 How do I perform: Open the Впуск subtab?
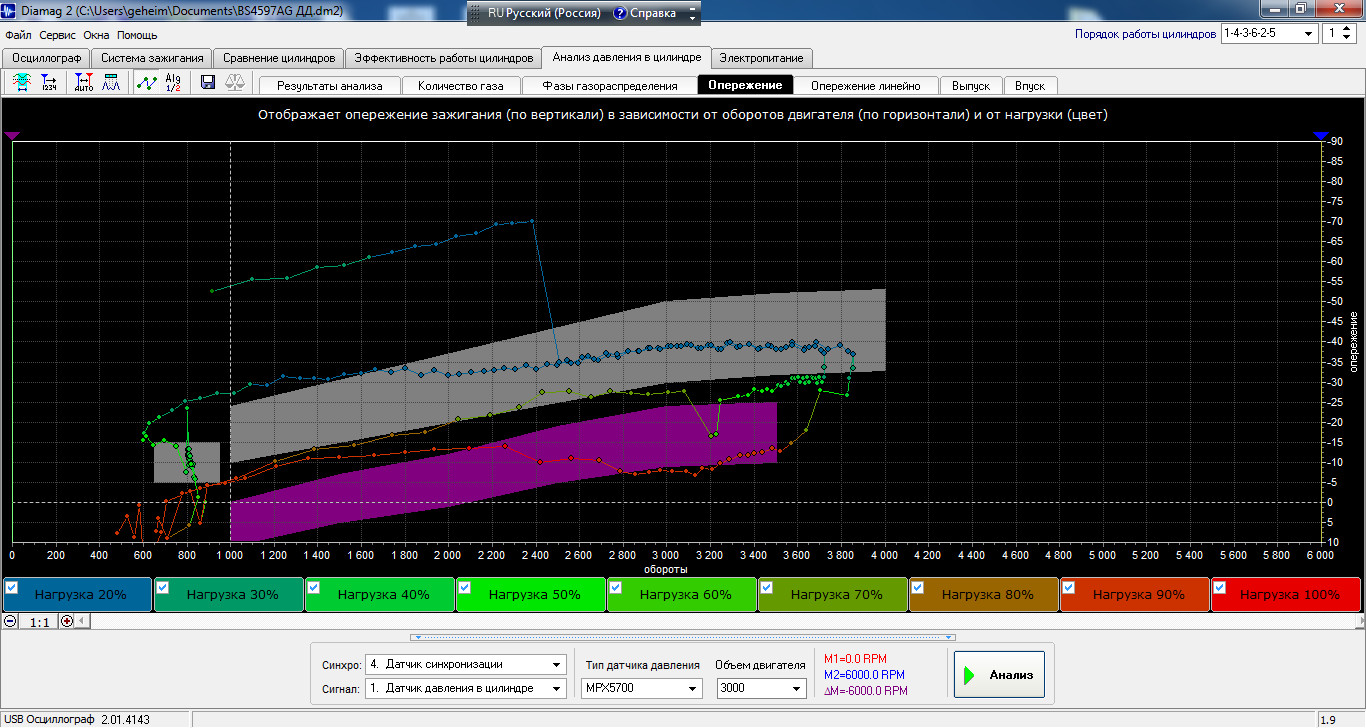[x=1030, y=86]
